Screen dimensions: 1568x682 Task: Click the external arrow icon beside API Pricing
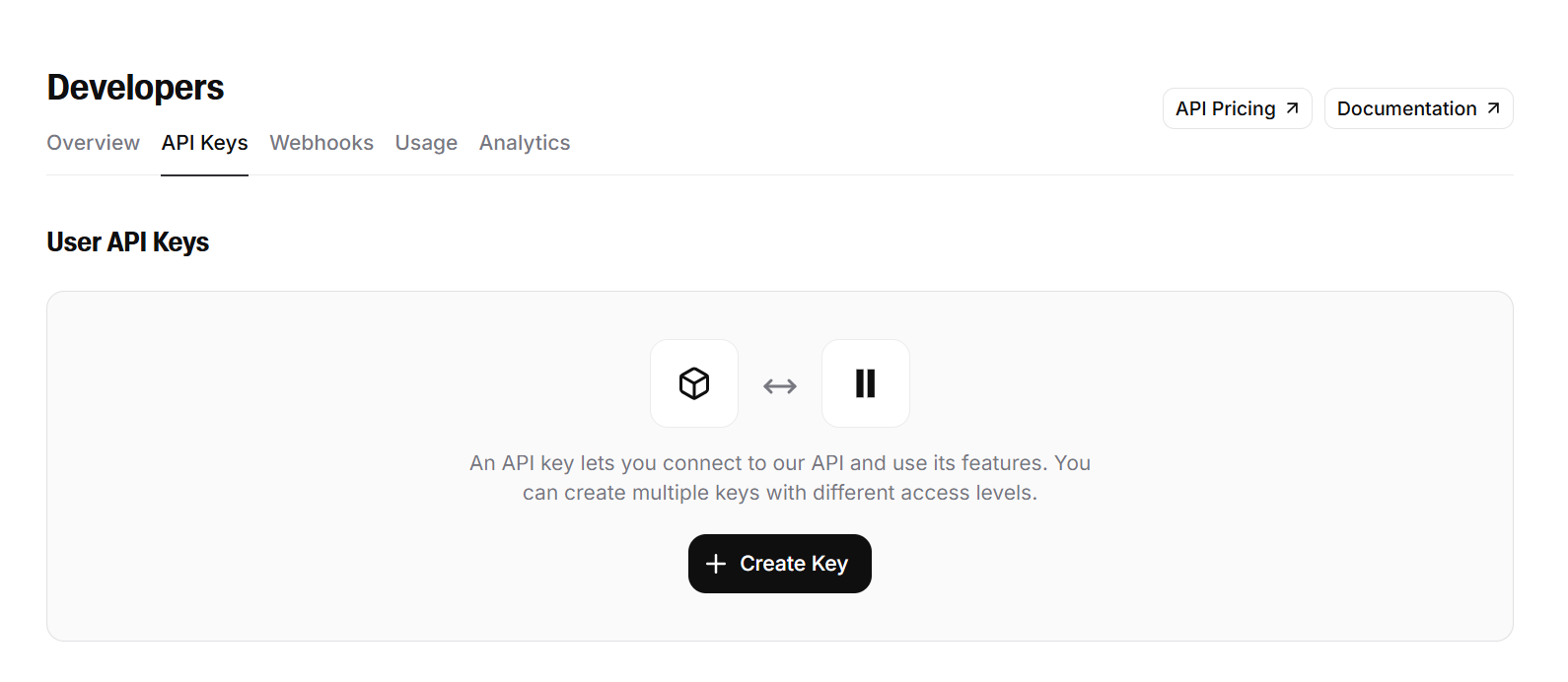click(x=1292, y=108)
